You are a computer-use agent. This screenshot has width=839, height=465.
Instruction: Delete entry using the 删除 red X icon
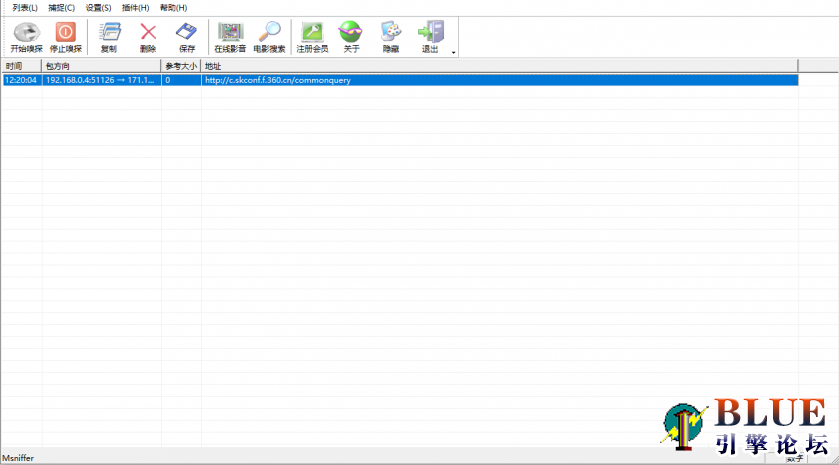pos(148,36)
